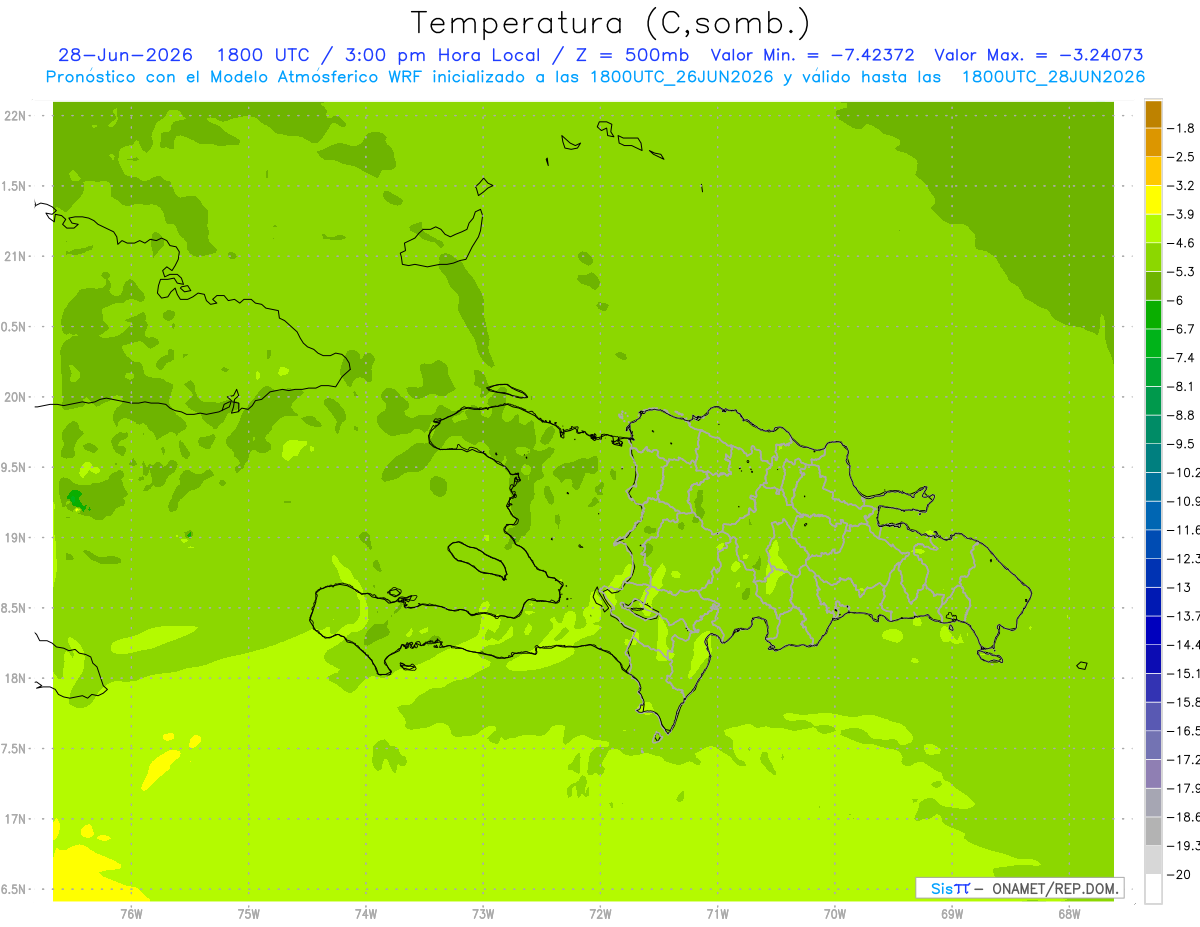
Task: Click the "74W" longitude label
Action: point(365,913)
